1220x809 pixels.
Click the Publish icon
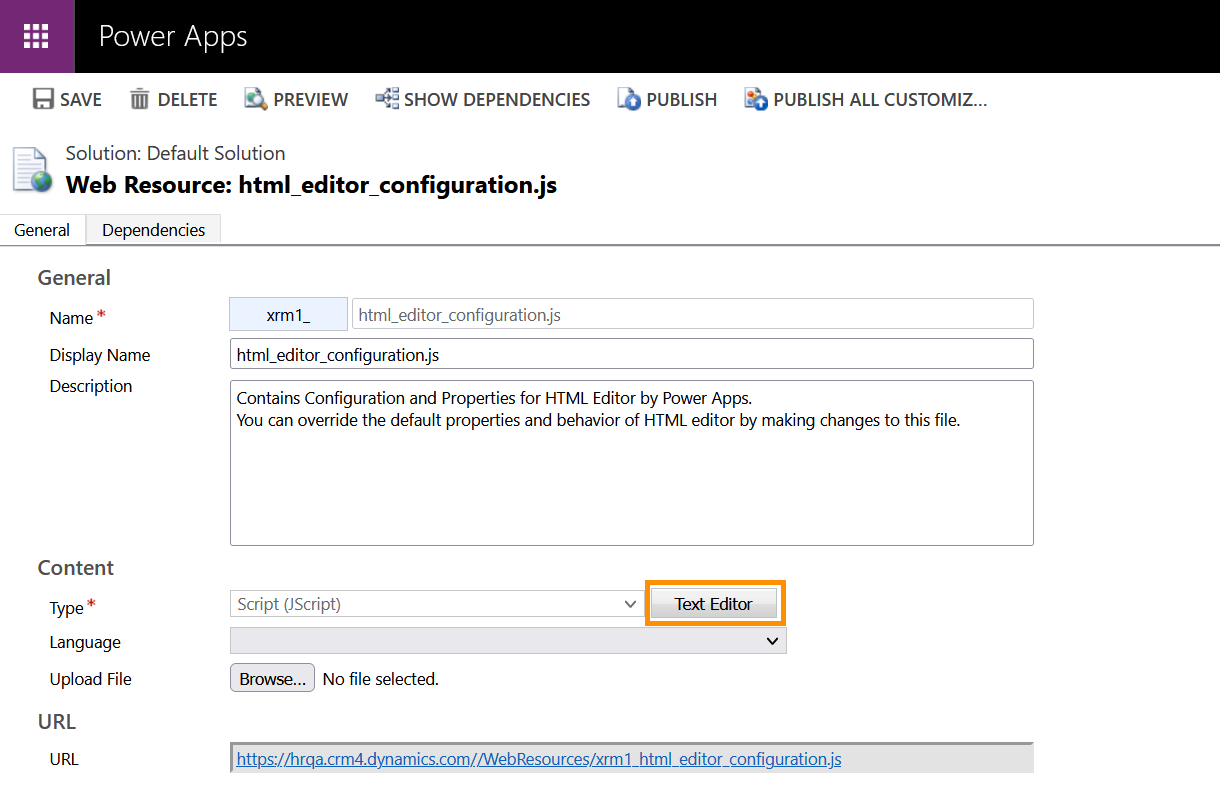coord(629,99)
